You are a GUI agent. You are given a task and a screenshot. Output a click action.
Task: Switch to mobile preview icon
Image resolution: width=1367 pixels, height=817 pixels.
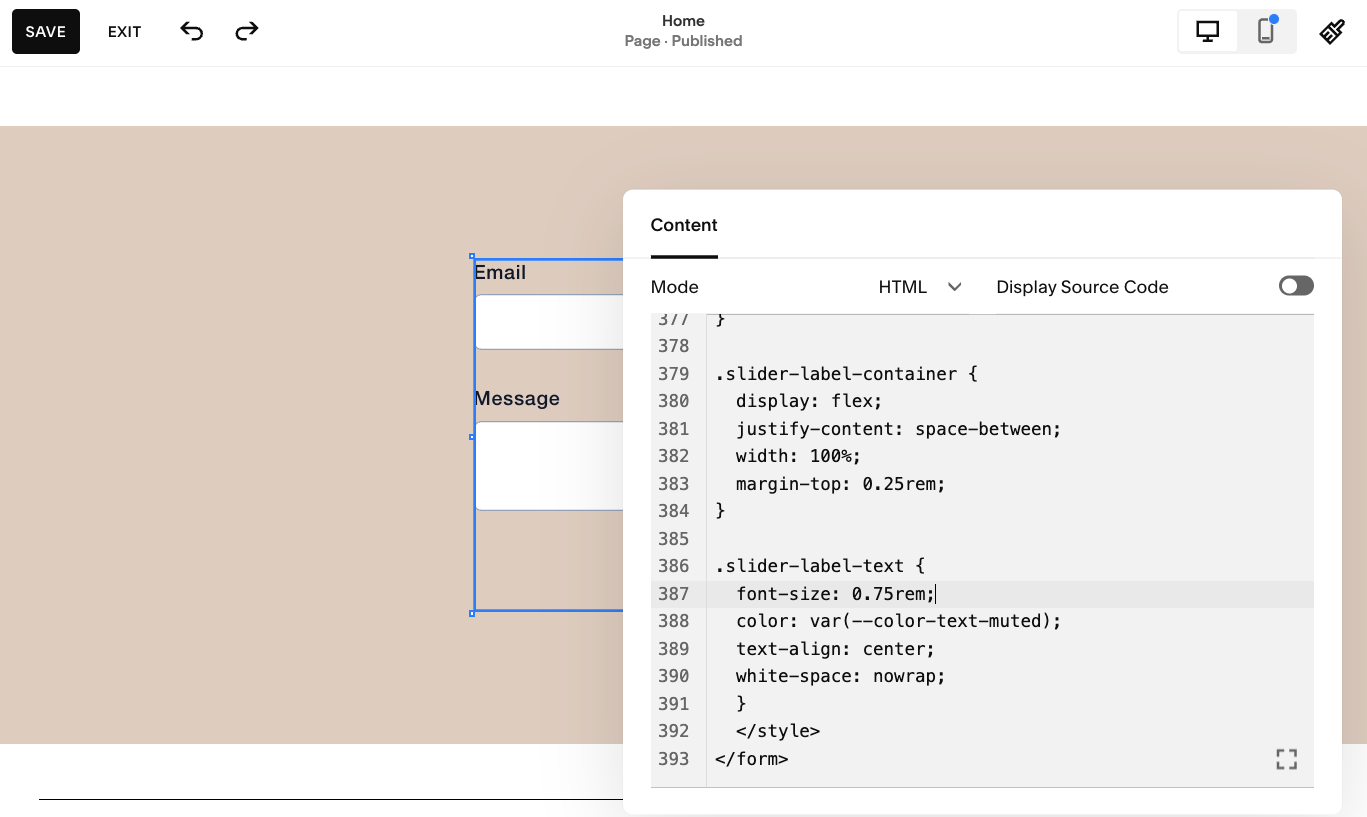(x=1265, y=31)
